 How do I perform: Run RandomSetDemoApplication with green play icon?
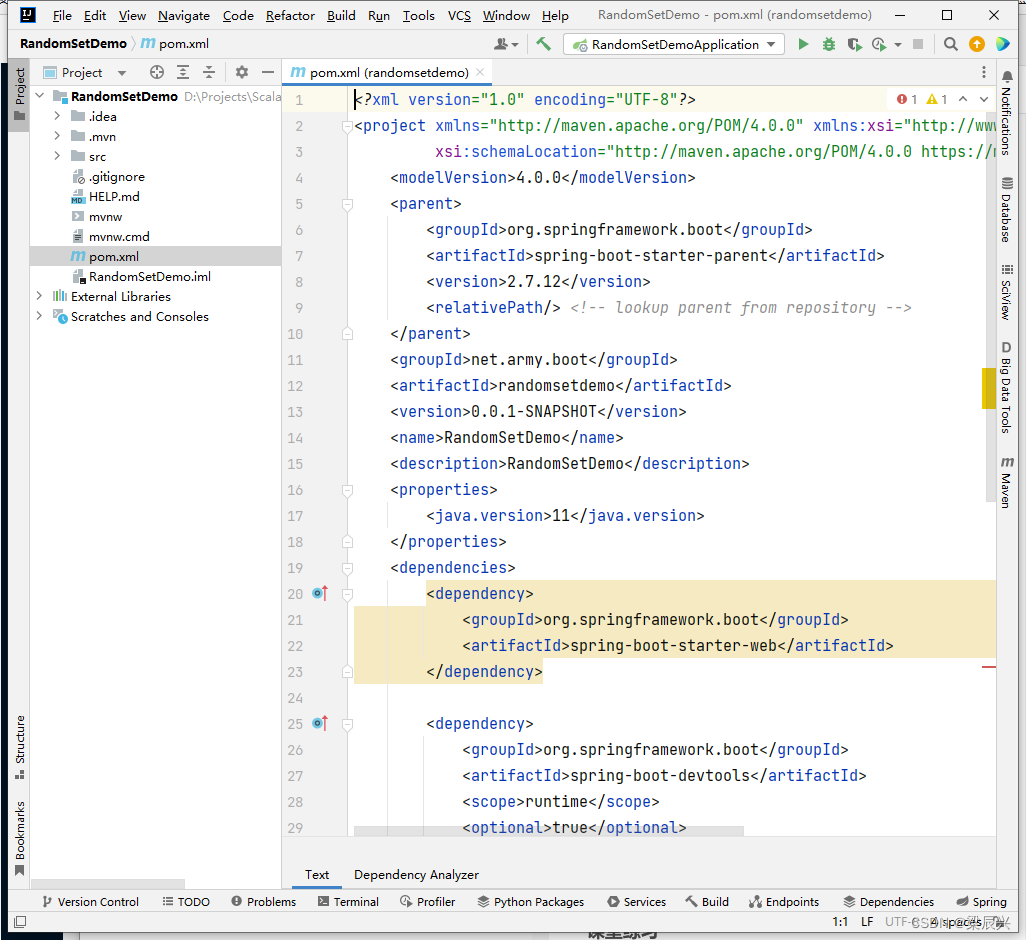[803, 44]
